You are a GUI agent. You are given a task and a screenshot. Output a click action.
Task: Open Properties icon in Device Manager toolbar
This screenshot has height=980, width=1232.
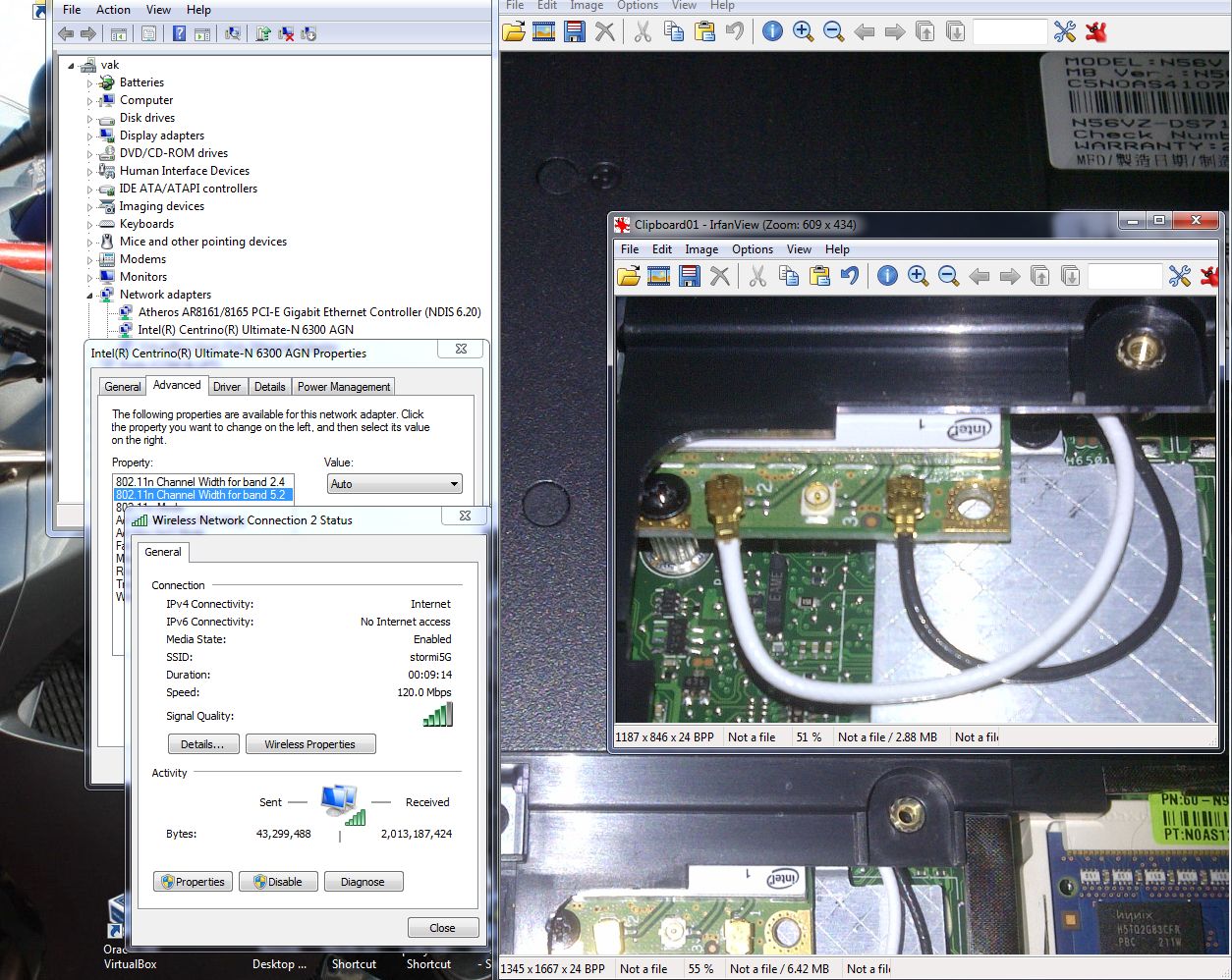click(148, 33)
